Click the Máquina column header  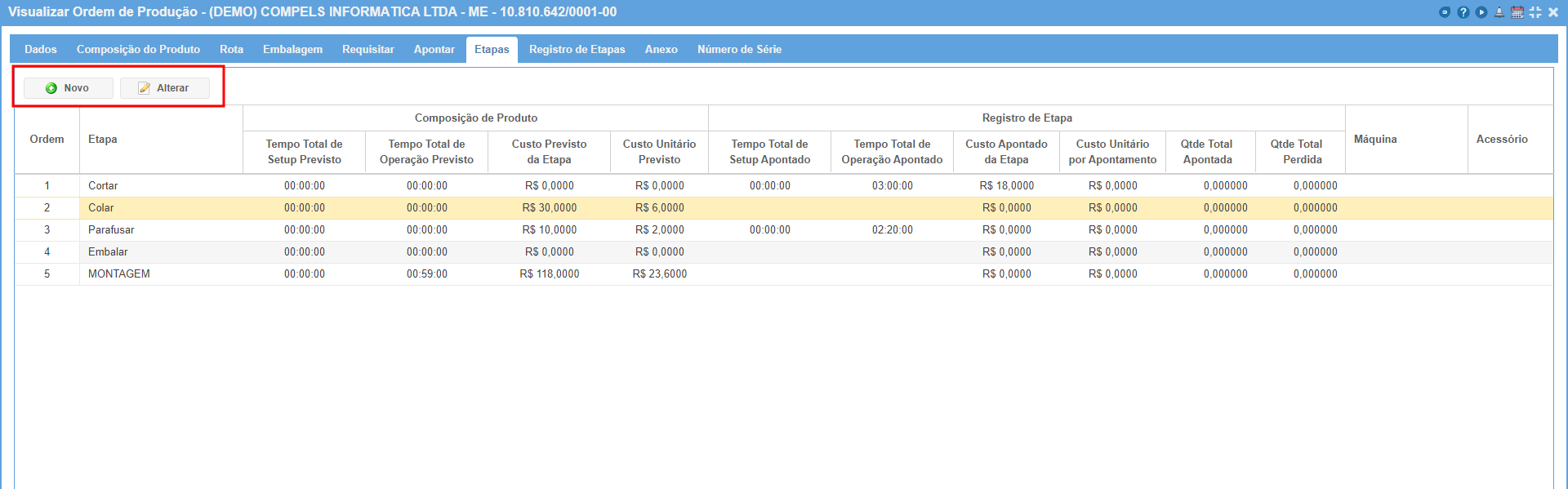click(x=1406, y=140)
